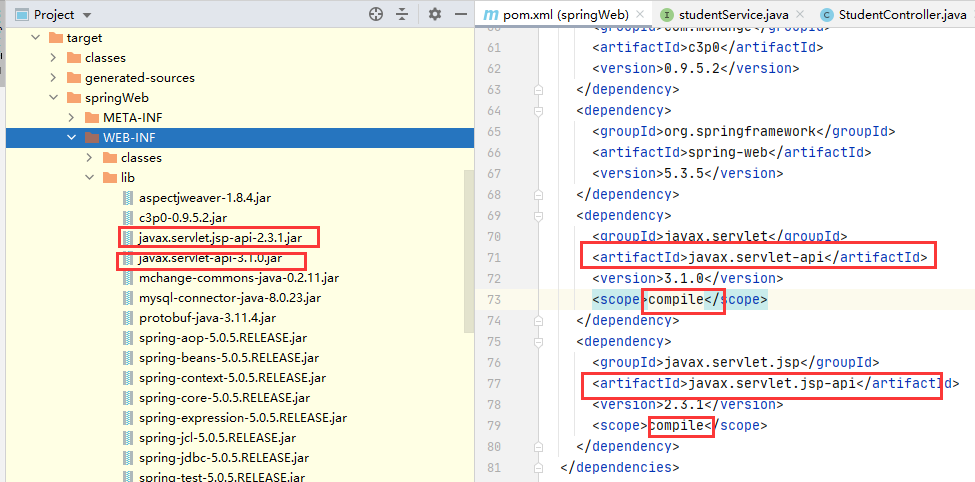Expand the generated-sources folder
Image resolution: width=975 pixels, height=482 pixels.
point(53,78)
